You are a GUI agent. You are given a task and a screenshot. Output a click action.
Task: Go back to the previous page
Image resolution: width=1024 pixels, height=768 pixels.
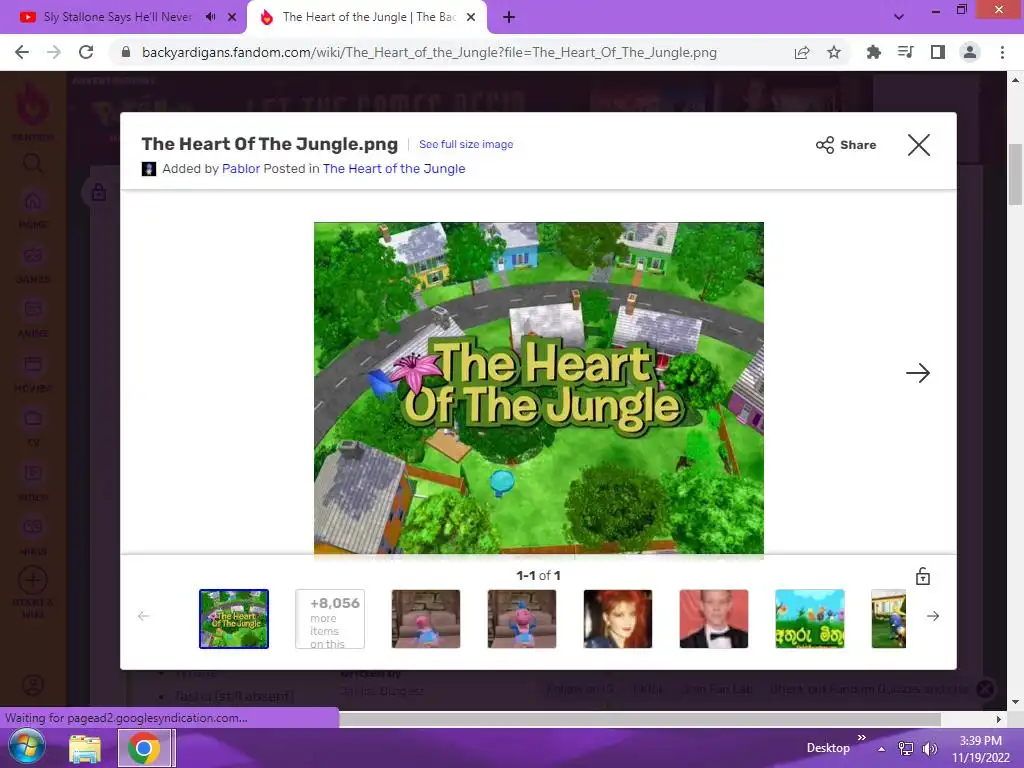click(x=22, y=52)
